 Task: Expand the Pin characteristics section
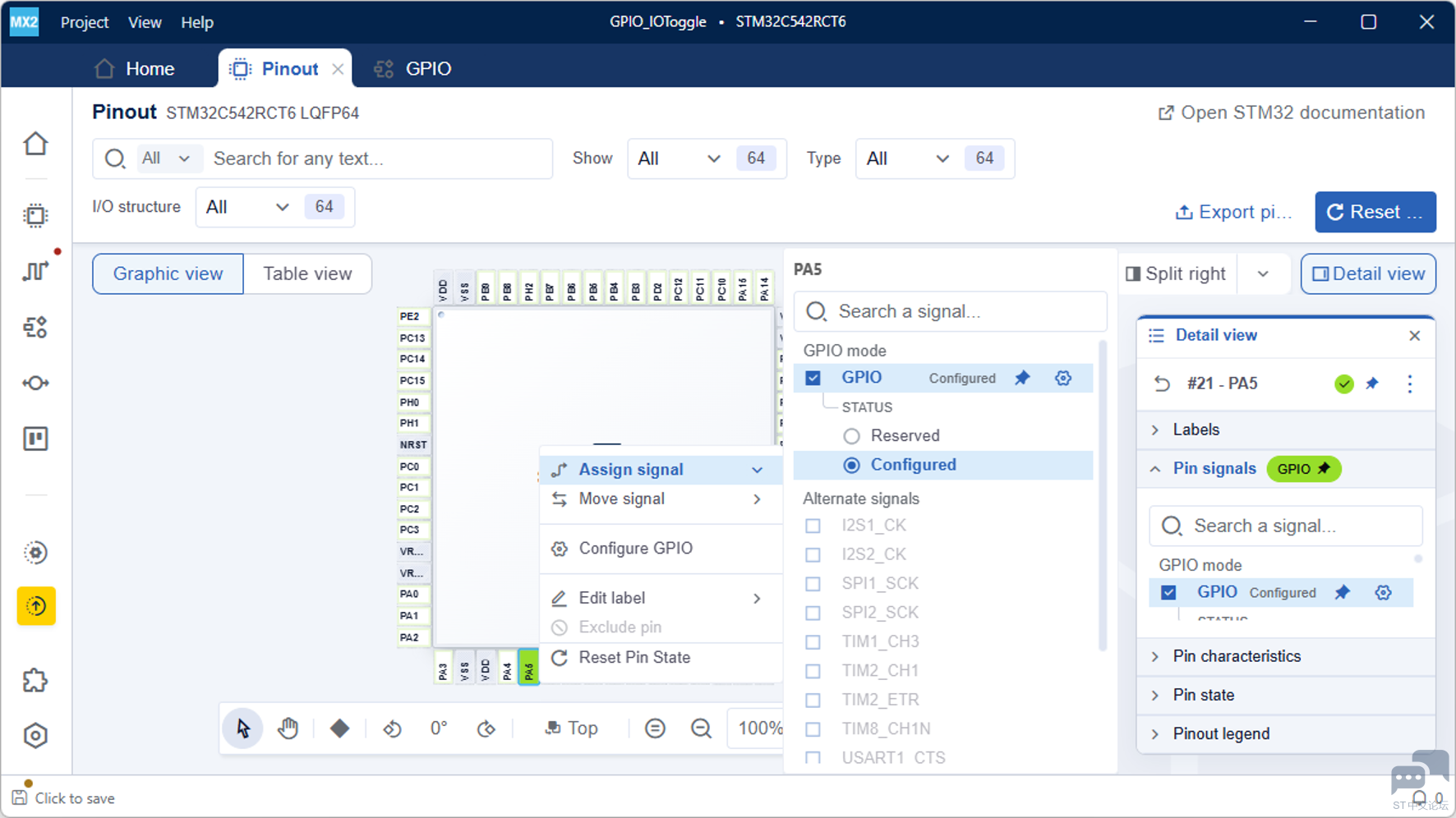[x=1286, y=656]
